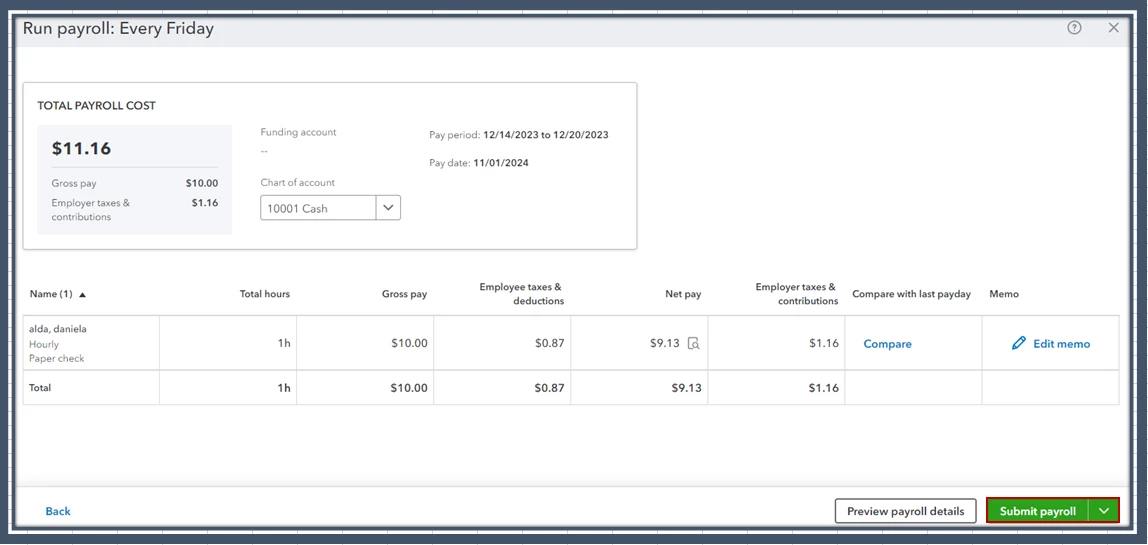Viewport: 1148px width, 545px height.
Task: Click the pay date 11/01/2024
Action: click(x=501, y=163)
